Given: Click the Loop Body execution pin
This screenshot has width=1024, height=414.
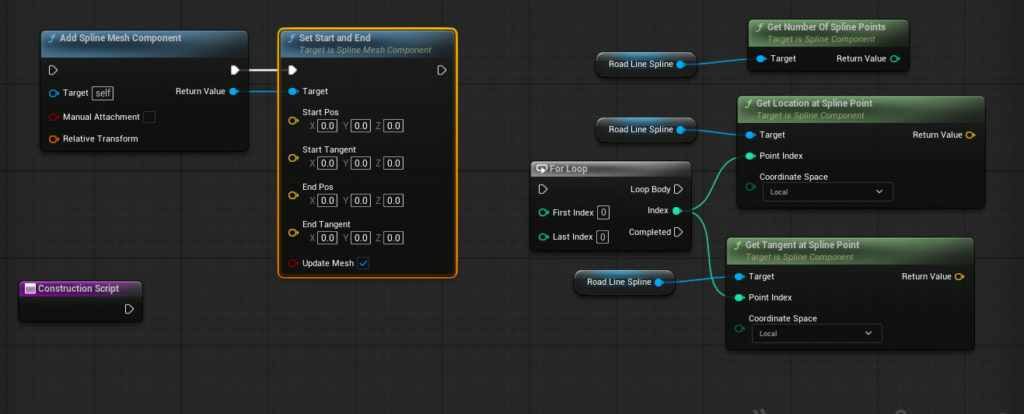Looking at the screenshot, I should pos(678,189).
